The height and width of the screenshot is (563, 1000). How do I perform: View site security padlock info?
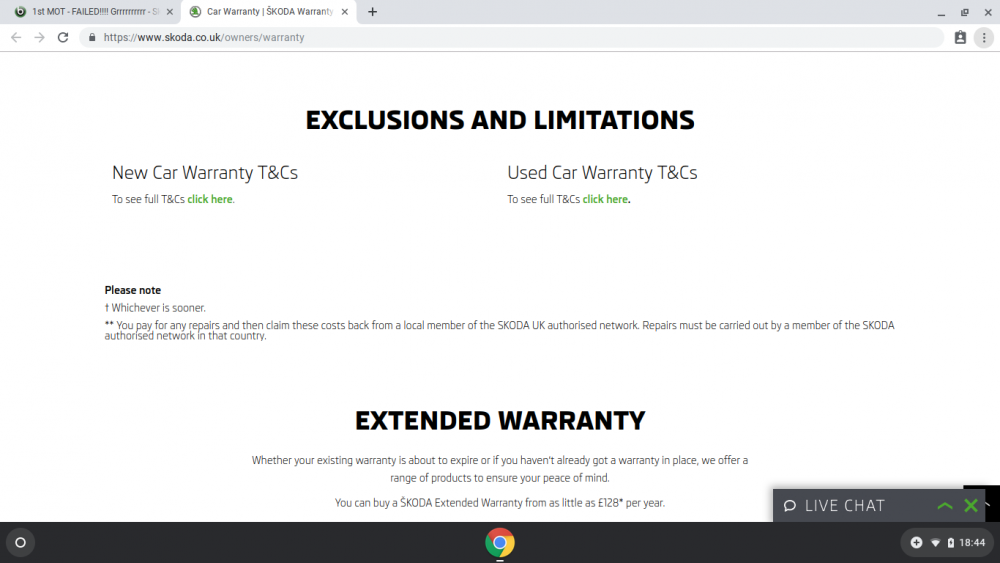point(92,38)
